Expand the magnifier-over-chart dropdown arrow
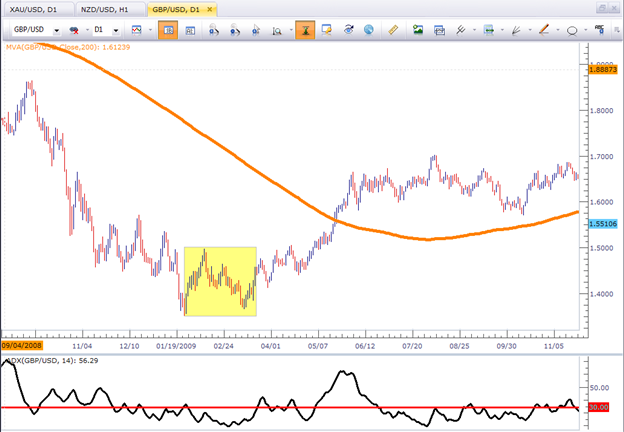This screenshot has width=624, height=432. click(291, 30)
